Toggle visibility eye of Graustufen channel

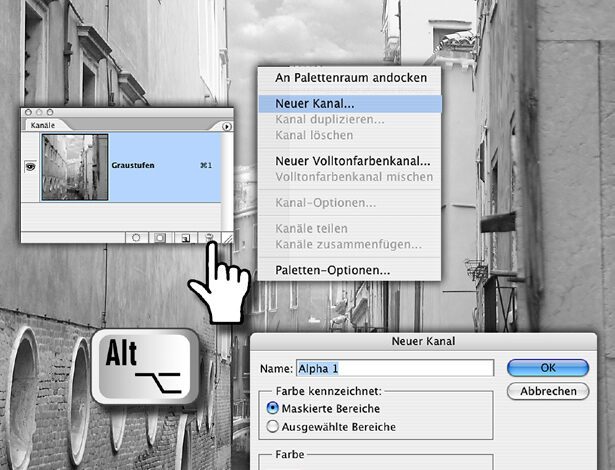tap(30, 167)
